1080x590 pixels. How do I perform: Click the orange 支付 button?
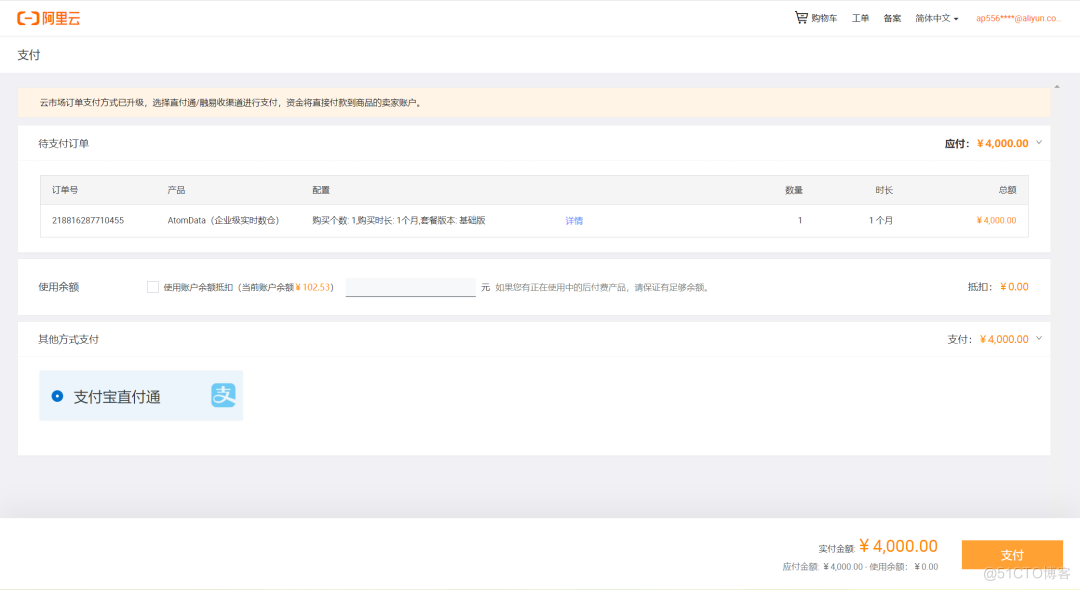coord(1012,555)
